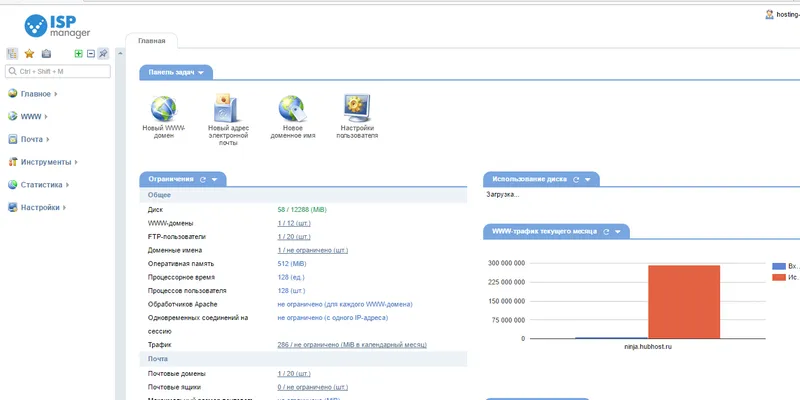Click the ninja.hubhost.ru chart label
This screenshot has height=400, width=800.
coord(648,346)
